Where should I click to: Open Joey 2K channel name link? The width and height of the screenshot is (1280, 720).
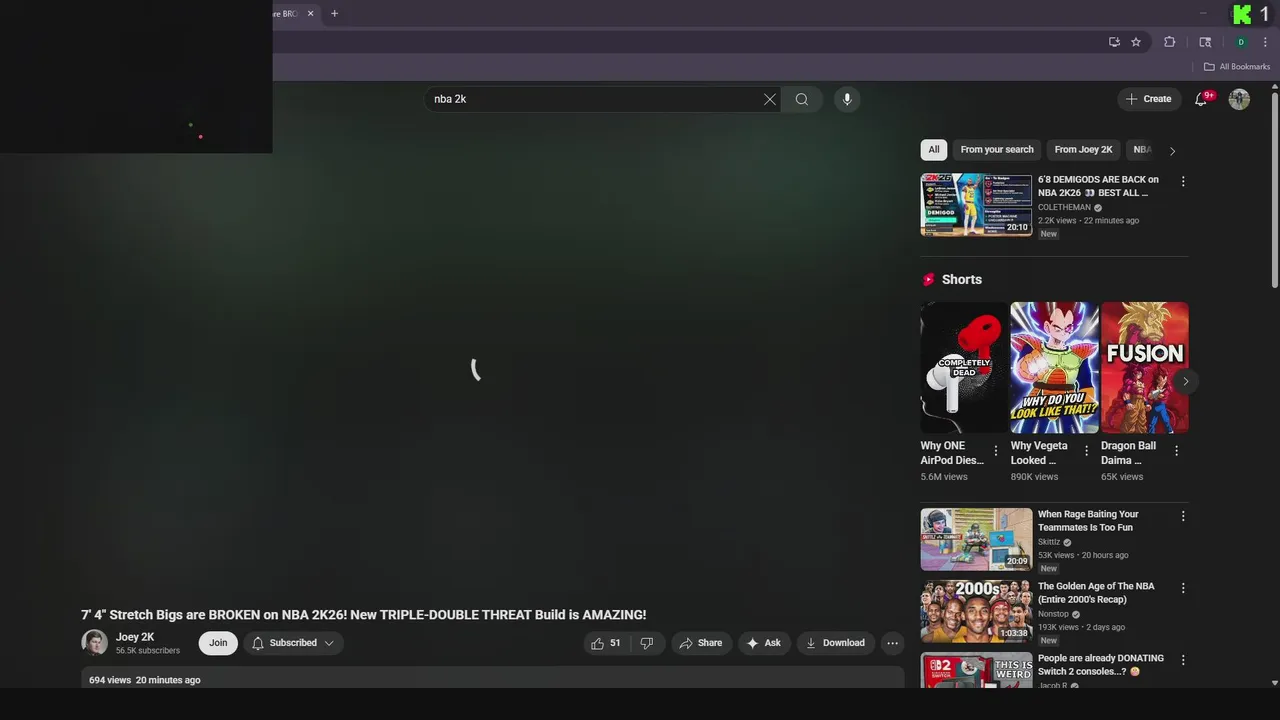coord(135,637)
